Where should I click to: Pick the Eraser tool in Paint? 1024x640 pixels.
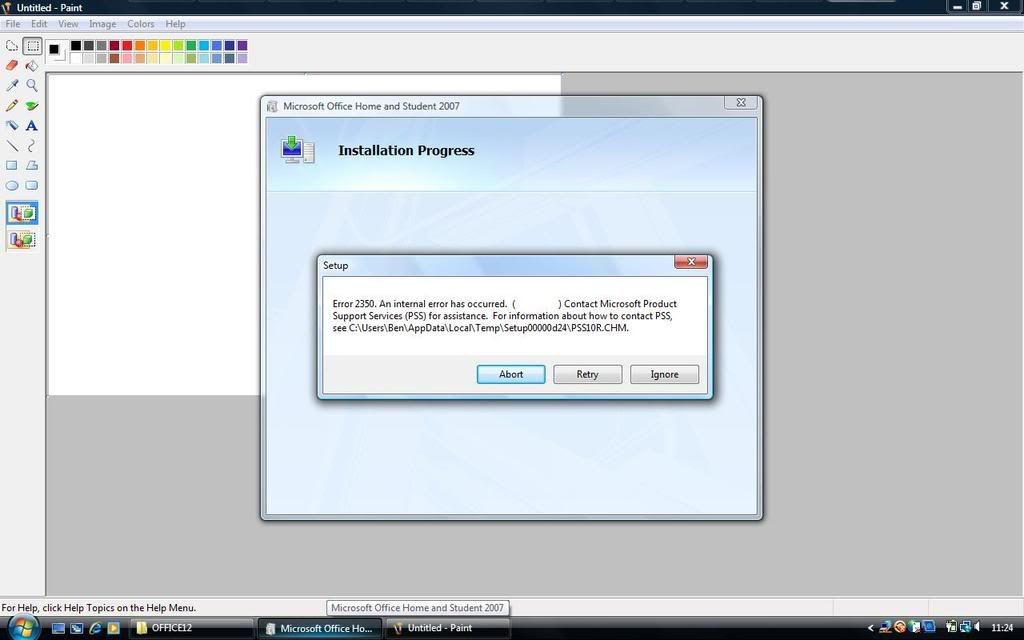coord(12,65)
